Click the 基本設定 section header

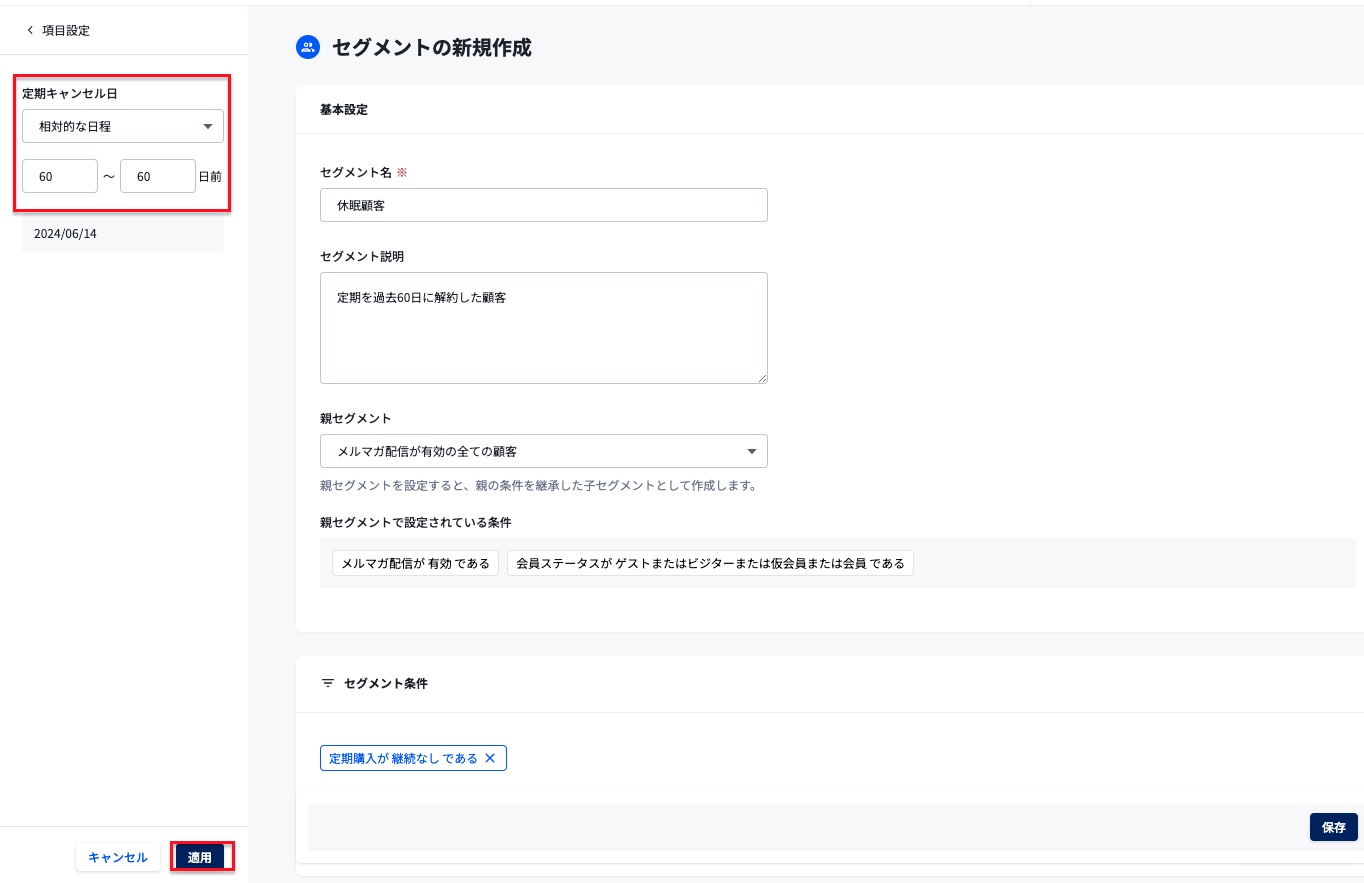pos(344,110)
